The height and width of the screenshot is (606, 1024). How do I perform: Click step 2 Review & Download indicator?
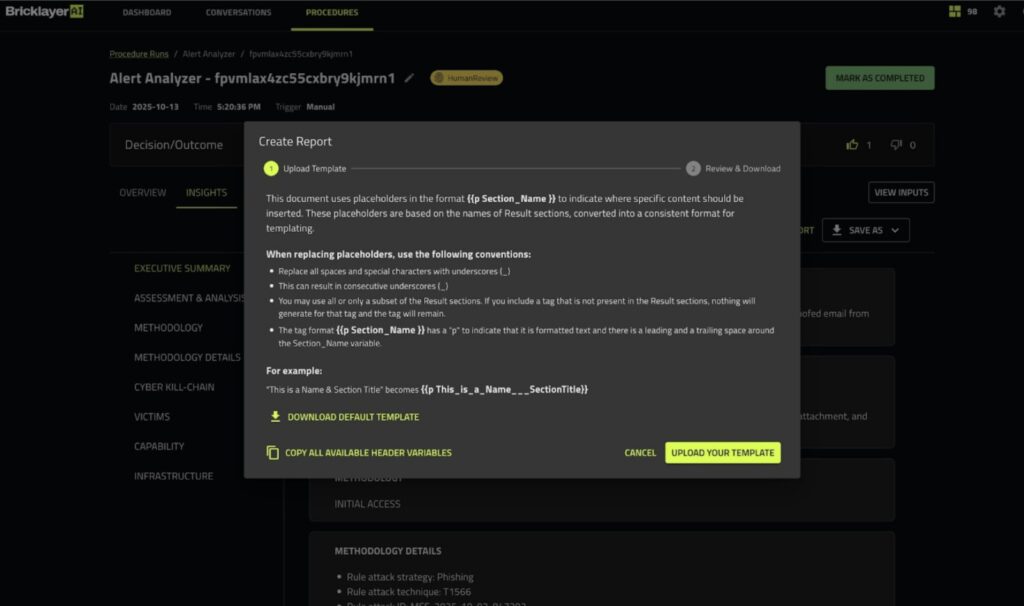click(x=694, y=169)
